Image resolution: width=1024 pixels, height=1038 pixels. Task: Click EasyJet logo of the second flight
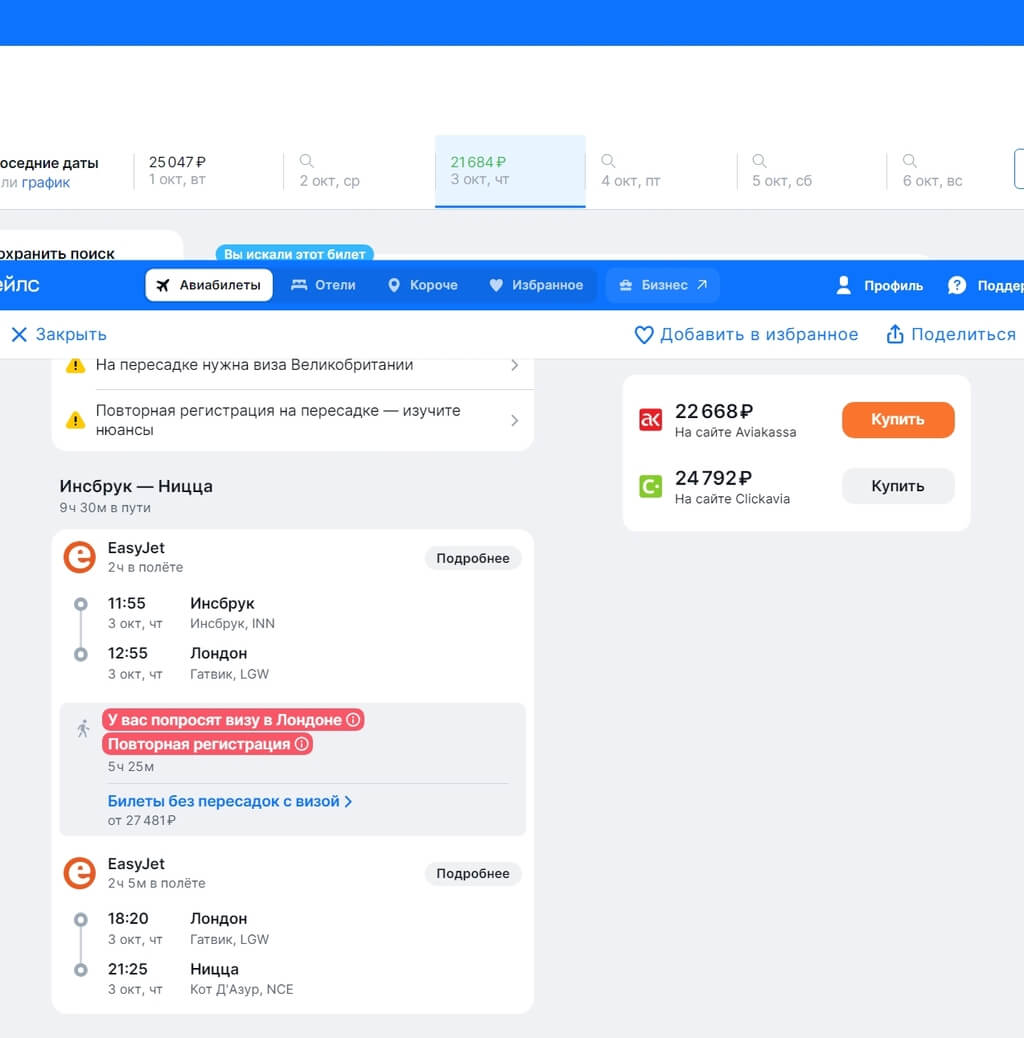point(79,873)
